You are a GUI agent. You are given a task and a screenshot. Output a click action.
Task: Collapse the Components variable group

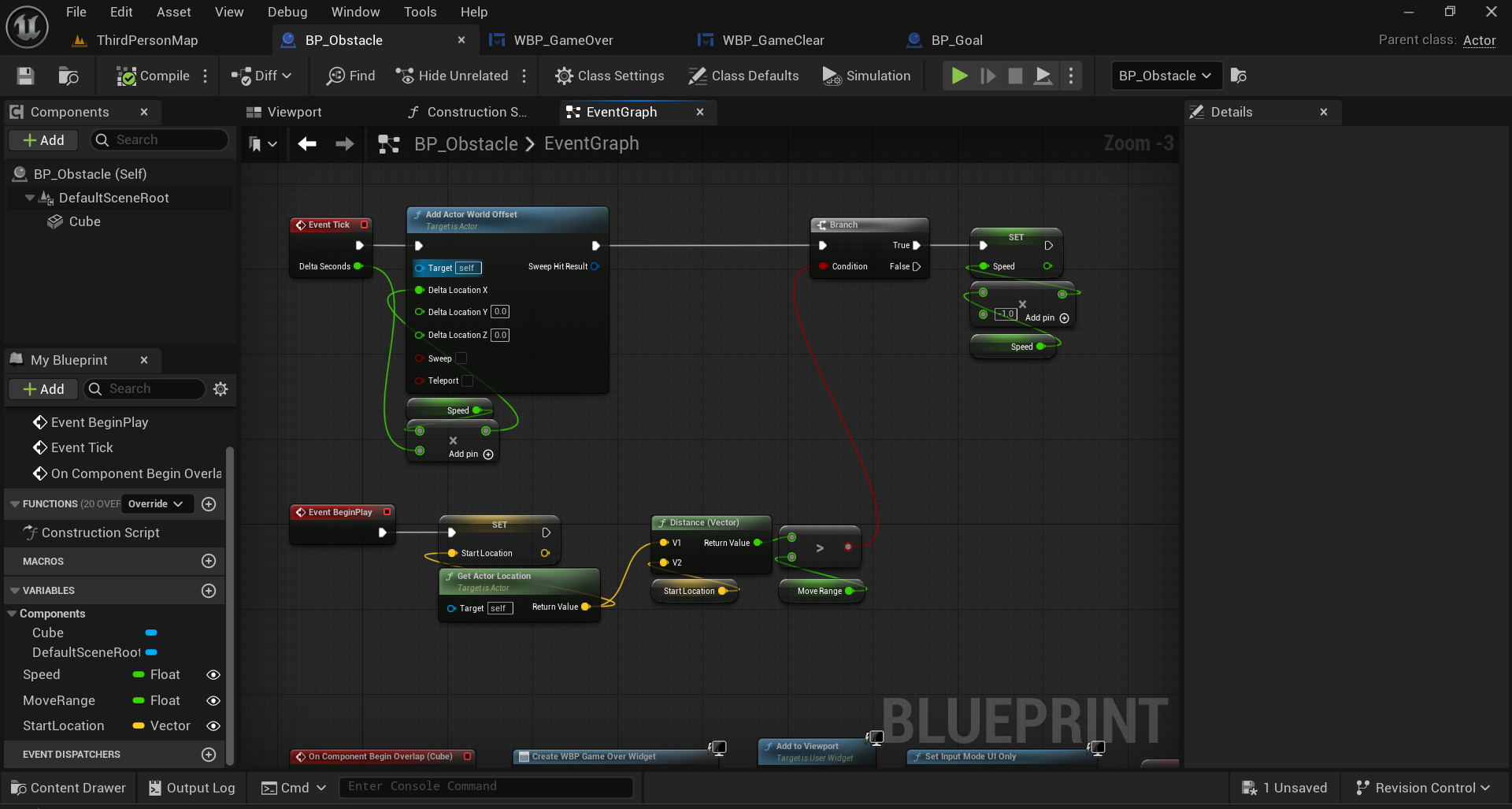click(12, 614)
